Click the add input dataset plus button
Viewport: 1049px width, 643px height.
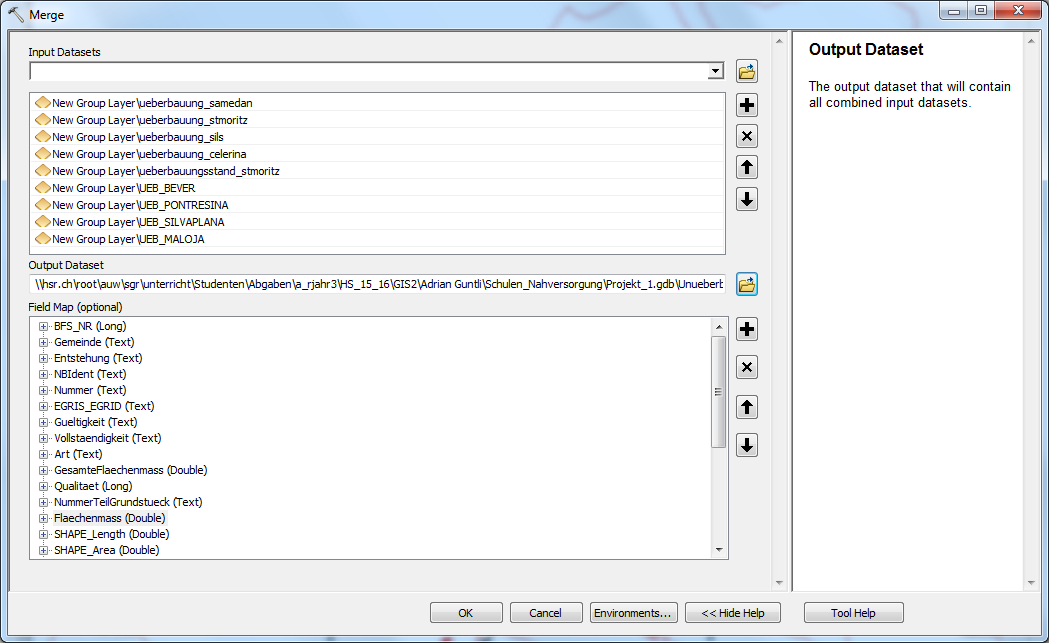point(746,105)
